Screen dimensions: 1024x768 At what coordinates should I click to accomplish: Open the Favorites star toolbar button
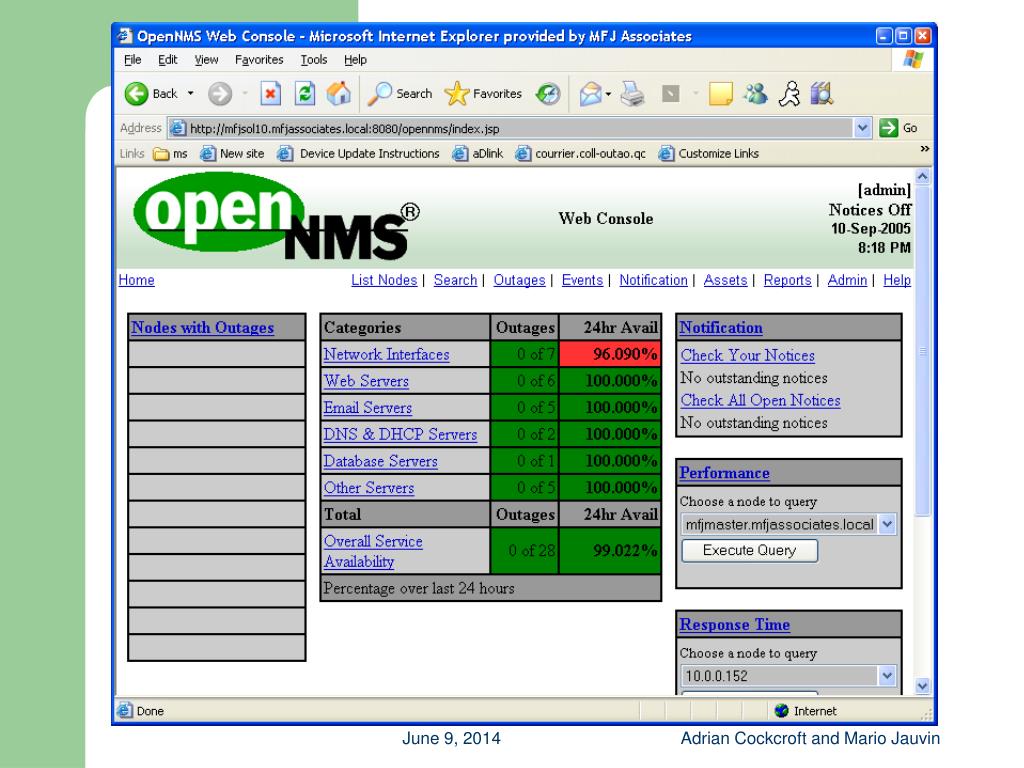coord(483,94)
